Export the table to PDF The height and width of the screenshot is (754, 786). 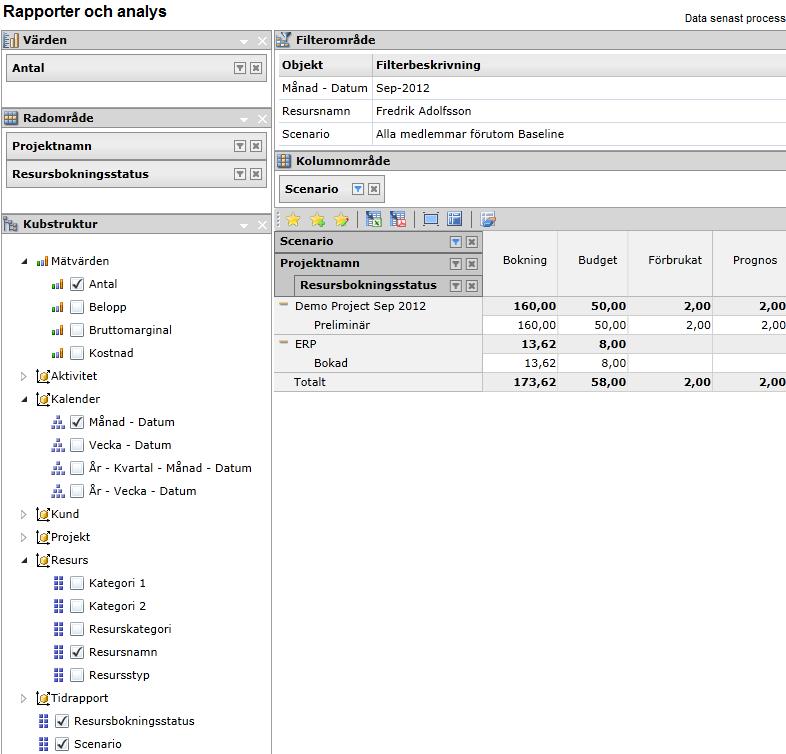click(398, 219)
